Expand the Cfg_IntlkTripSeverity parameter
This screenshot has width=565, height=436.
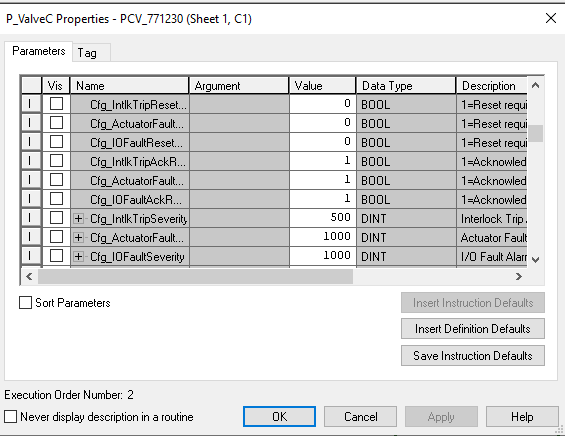click(79, 218)
